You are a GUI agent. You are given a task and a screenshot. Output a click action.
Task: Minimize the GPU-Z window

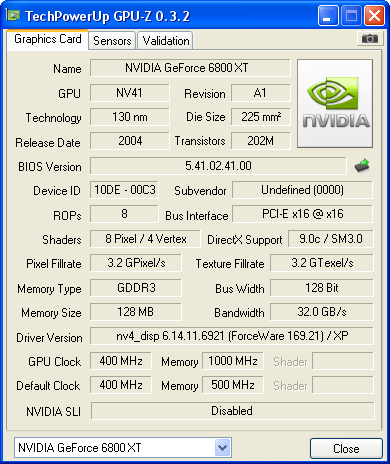[x=328, y=15]
